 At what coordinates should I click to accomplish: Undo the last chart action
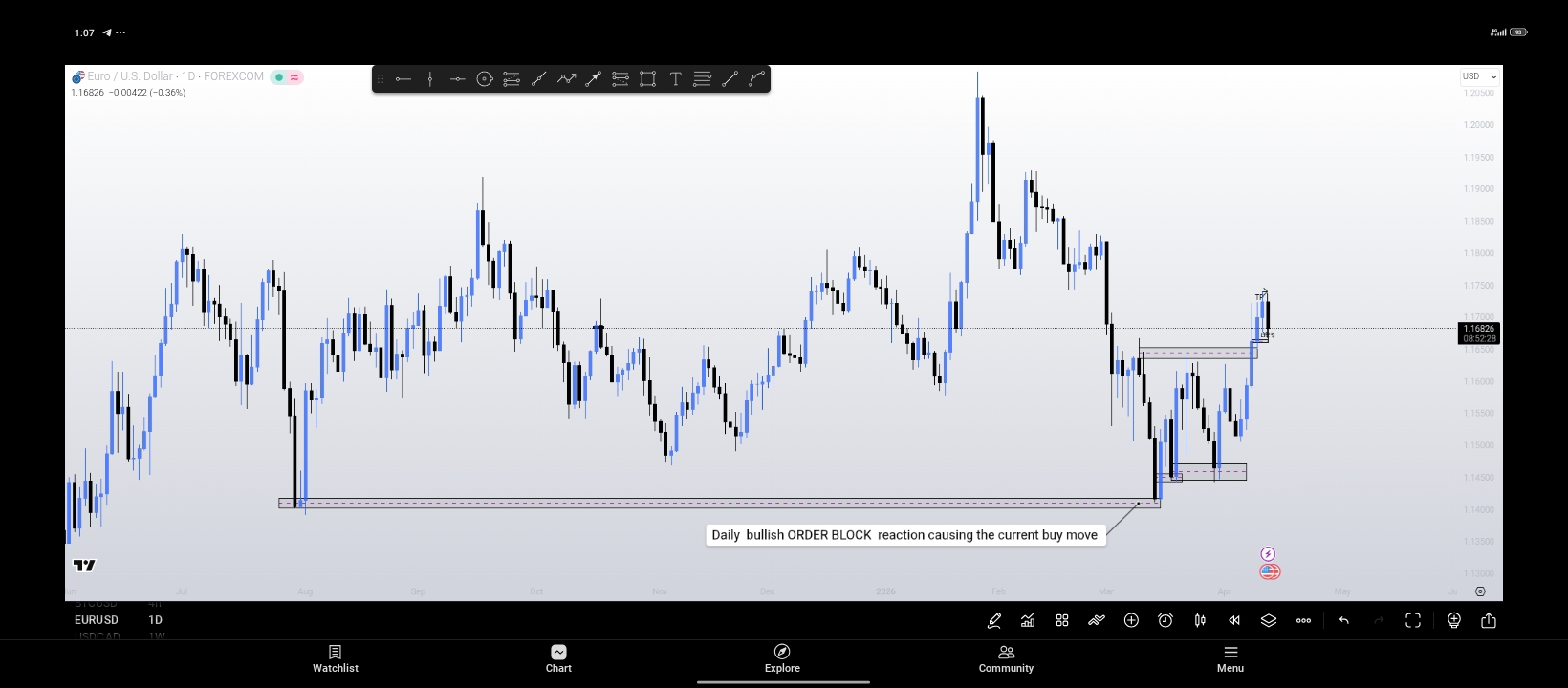tap(1344, 621)
